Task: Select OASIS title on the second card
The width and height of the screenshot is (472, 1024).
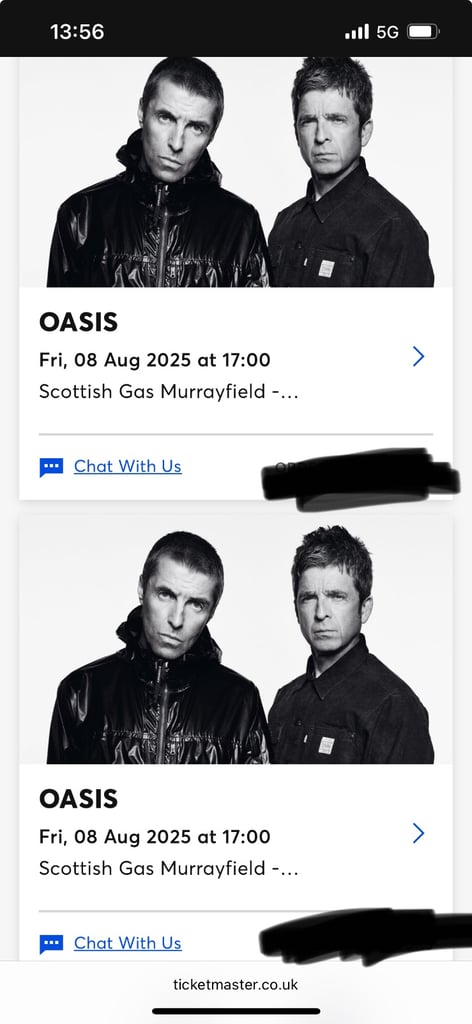Action: pos(78,799)
